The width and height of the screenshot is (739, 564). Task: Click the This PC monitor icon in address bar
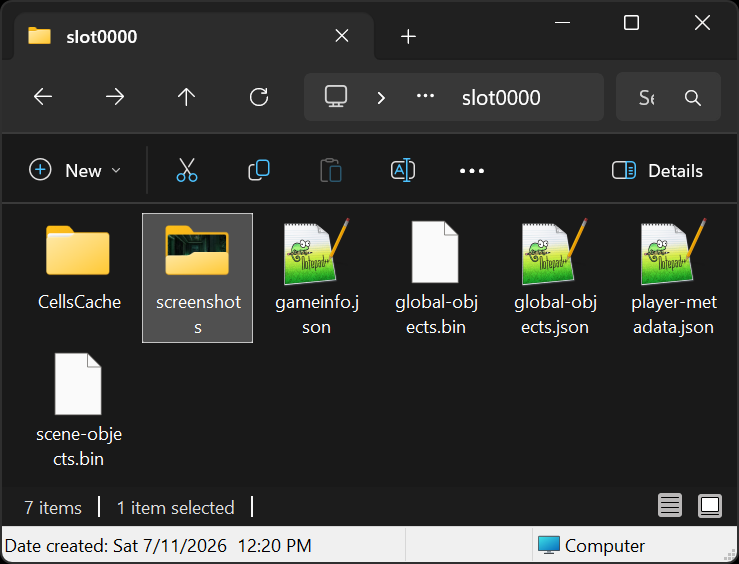pos(336,97)
